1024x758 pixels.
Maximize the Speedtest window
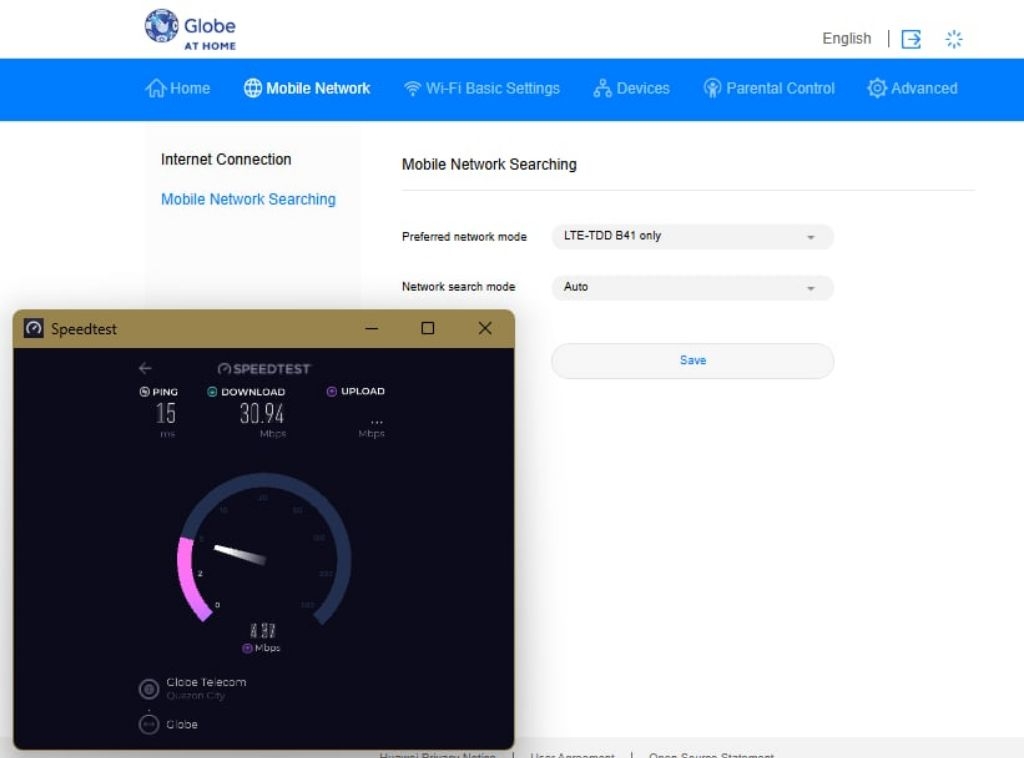428,328
